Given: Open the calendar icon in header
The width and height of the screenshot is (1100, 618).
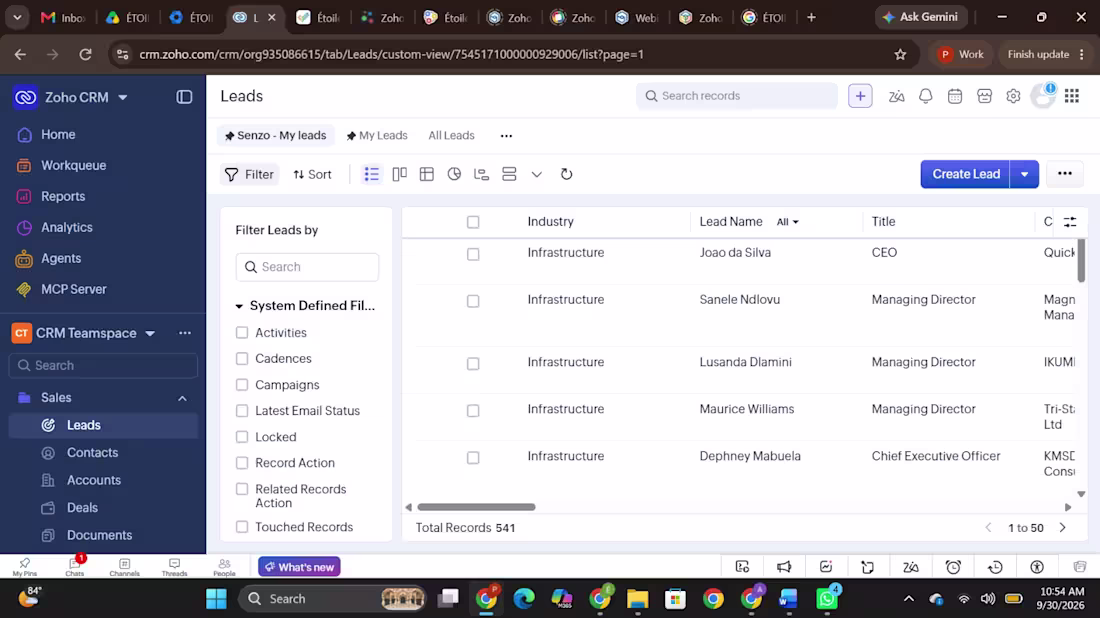Looking at the screenshot, I should click(955, 96).
